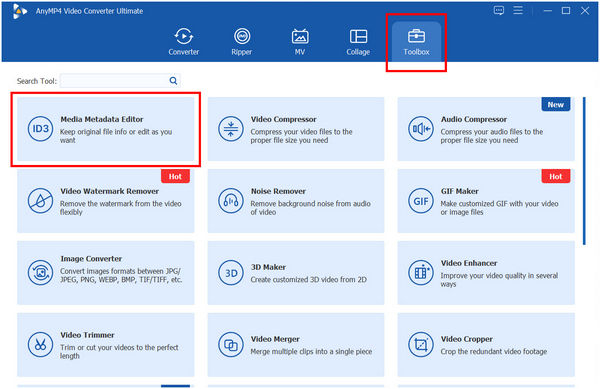
Task: Open Audio Compressor title text
Action: (474, 119)
